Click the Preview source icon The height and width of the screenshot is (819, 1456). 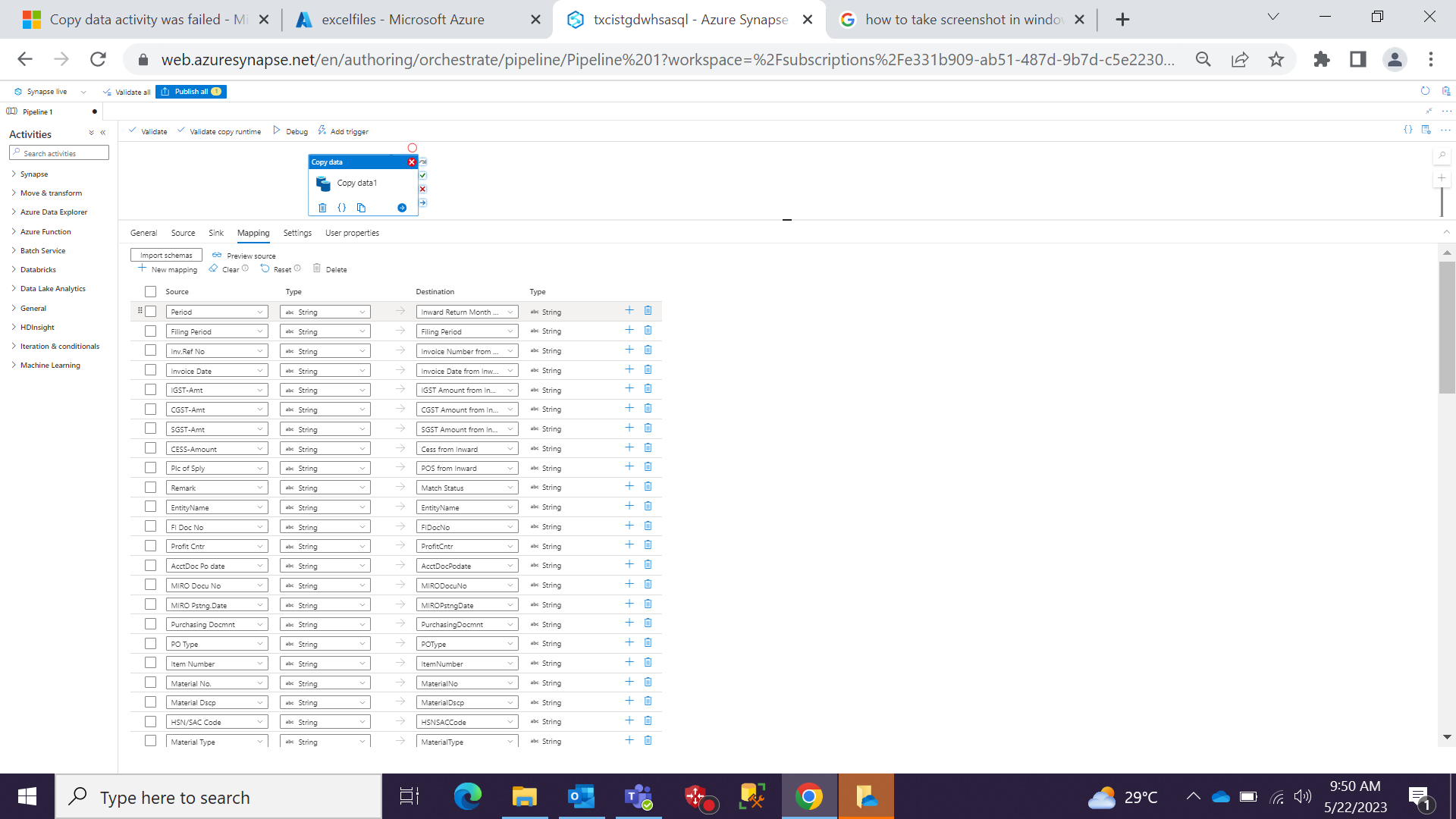pyautogui.click(x=217, y=255)
